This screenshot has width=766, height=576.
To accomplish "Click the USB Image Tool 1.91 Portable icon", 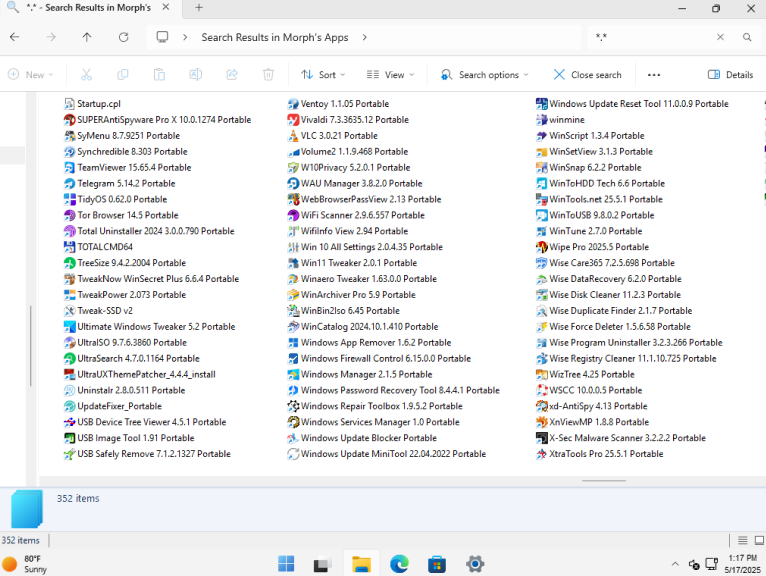I will (x=69, y=438).
